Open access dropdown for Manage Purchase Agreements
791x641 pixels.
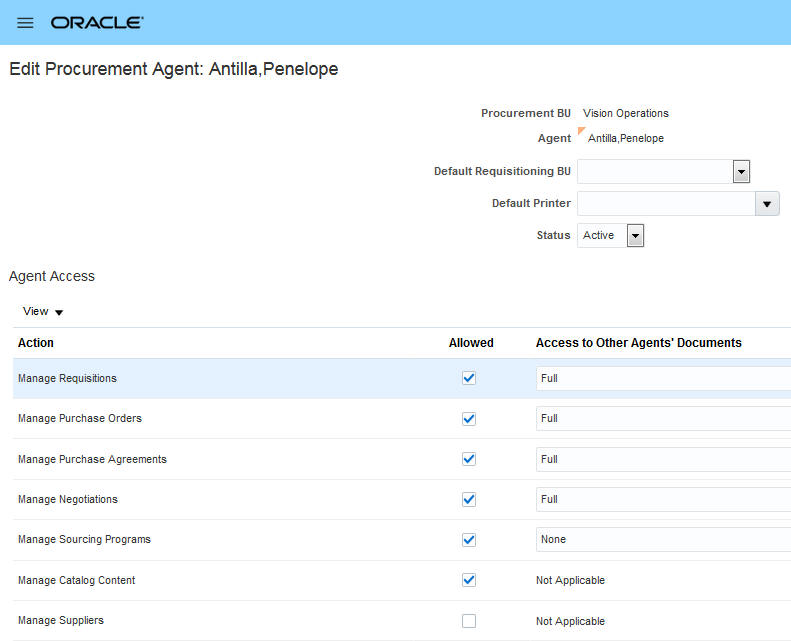tap(663, 459)
